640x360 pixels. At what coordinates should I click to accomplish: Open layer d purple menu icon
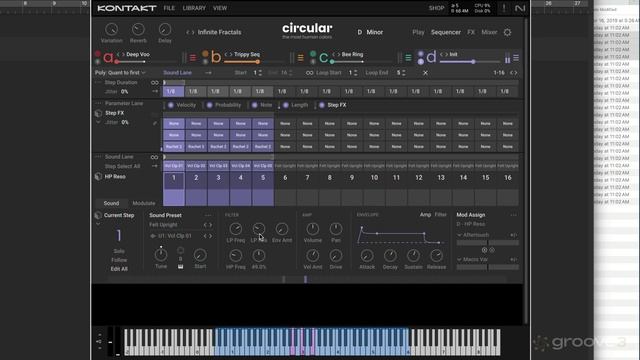coord(516,58)
